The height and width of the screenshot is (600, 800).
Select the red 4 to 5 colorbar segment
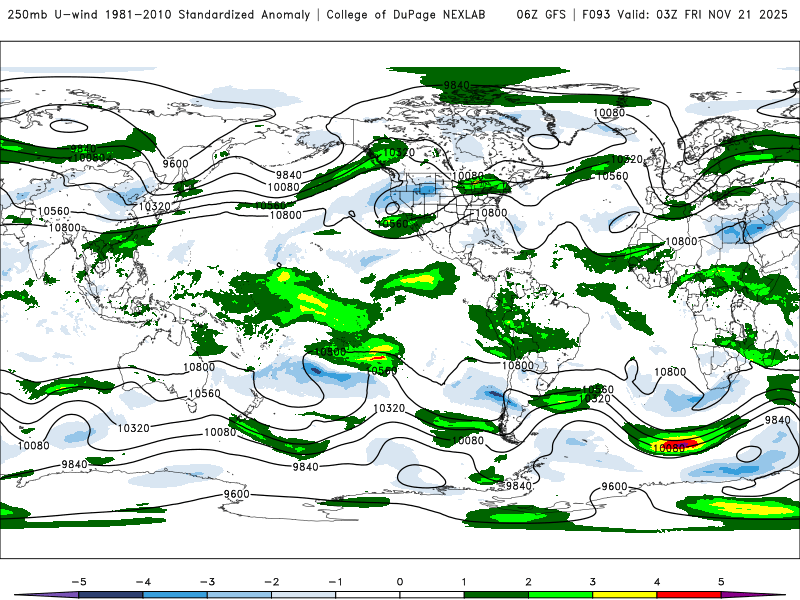[689, 595]
